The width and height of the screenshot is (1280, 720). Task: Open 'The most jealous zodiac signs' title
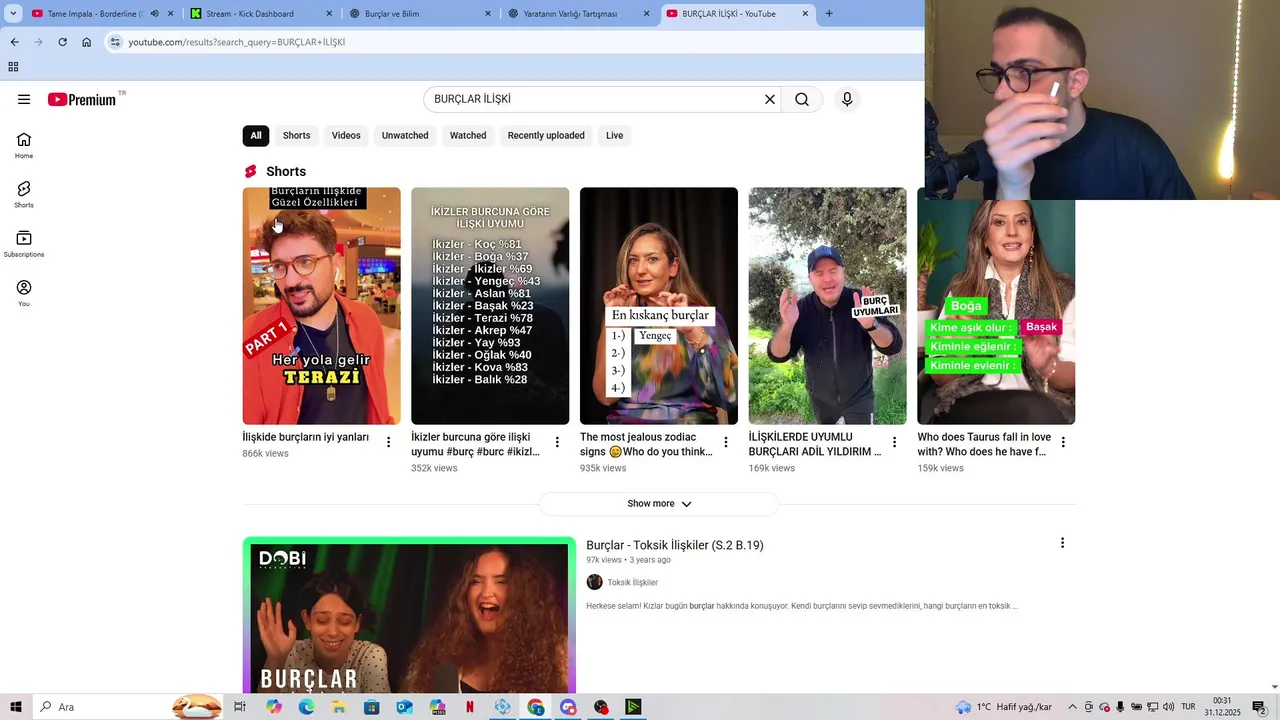tap(646, 444)
